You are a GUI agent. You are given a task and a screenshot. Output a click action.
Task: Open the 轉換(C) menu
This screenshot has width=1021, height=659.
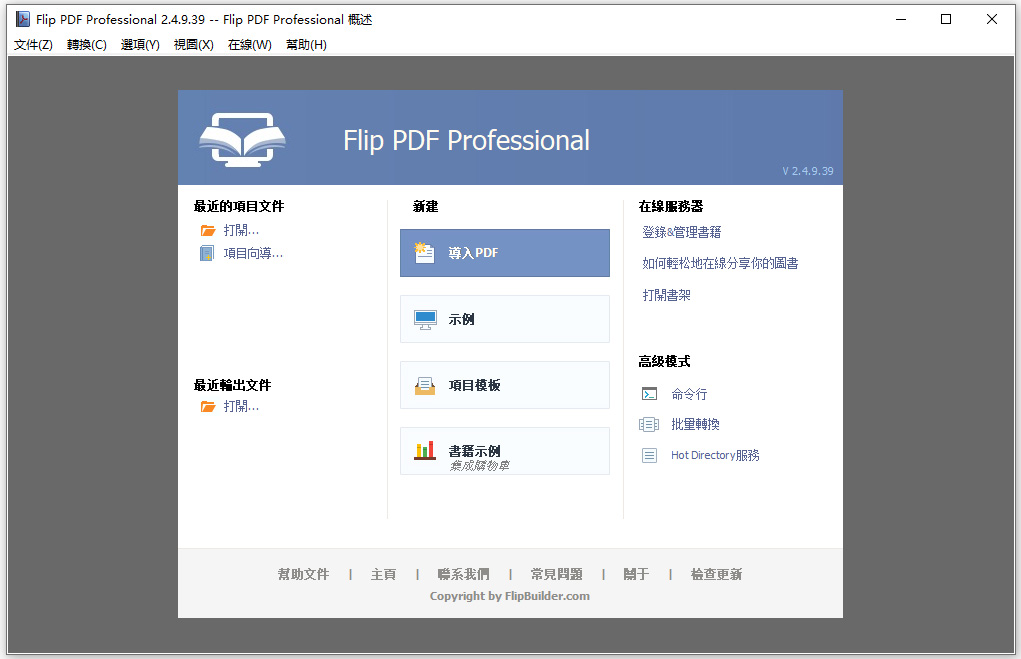point(86,45)
